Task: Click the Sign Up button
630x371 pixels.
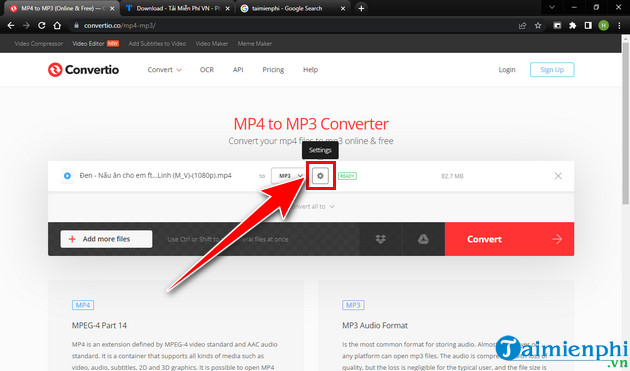Action: (552, 70)
